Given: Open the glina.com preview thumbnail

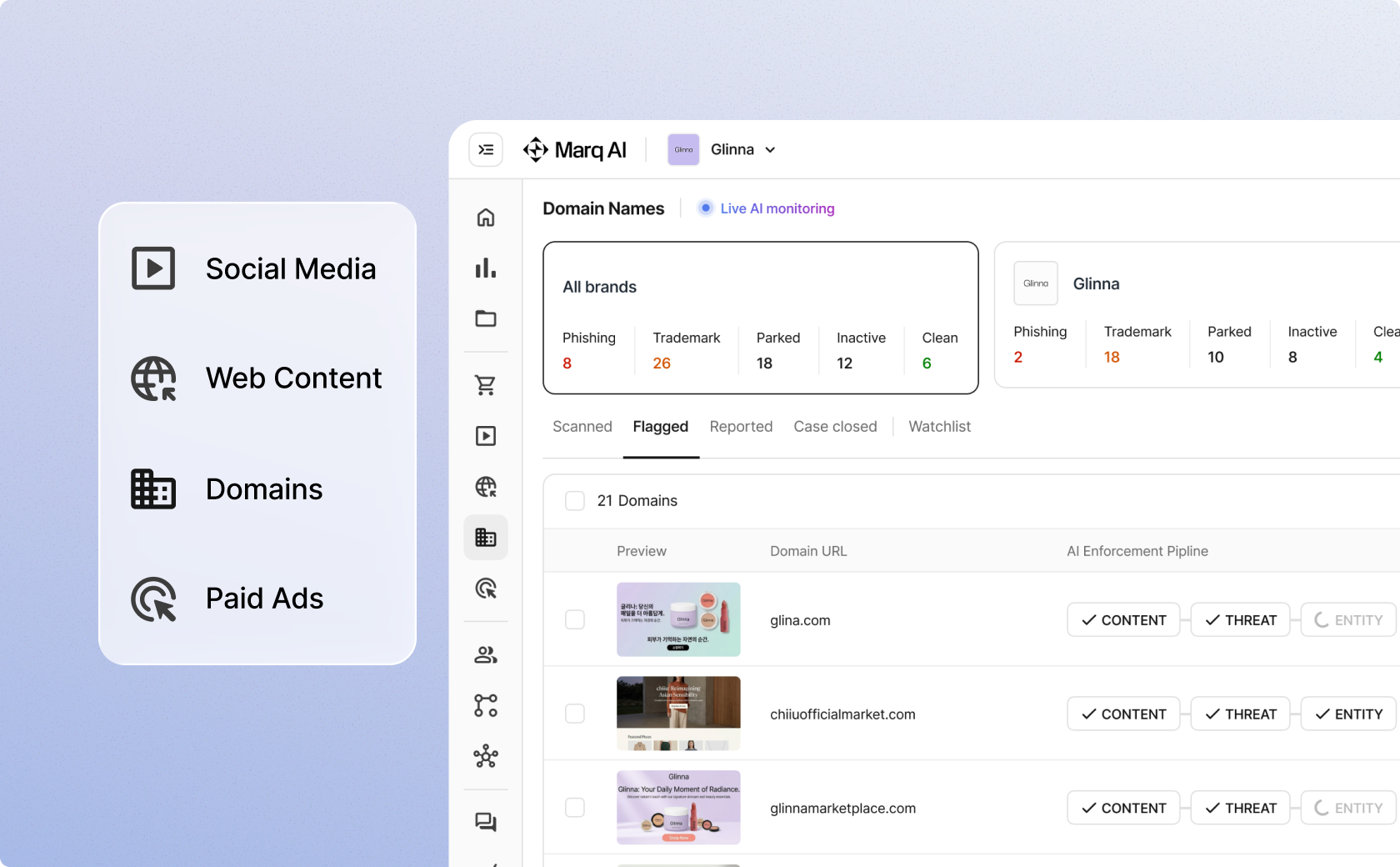Looking at the screenshot, I should [x=678, y=619].
